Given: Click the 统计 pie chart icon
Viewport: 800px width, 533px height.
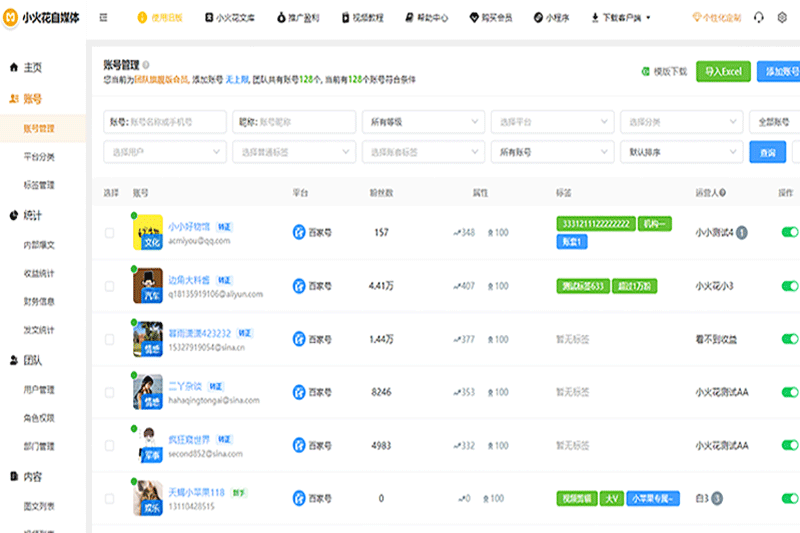Looking at the screenshot, I should point(14,215).
